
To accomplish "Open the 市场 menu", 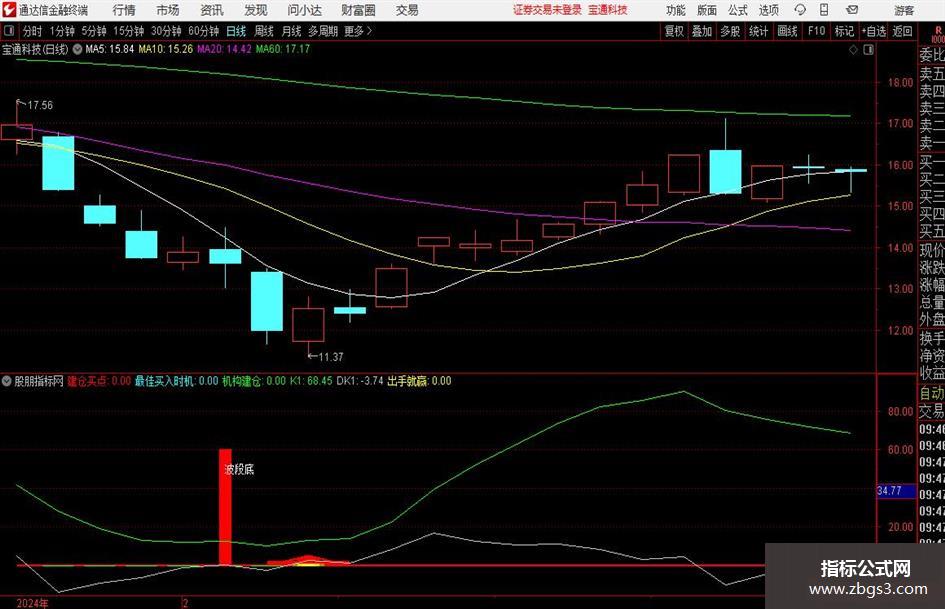I will (x=168, y=10).
